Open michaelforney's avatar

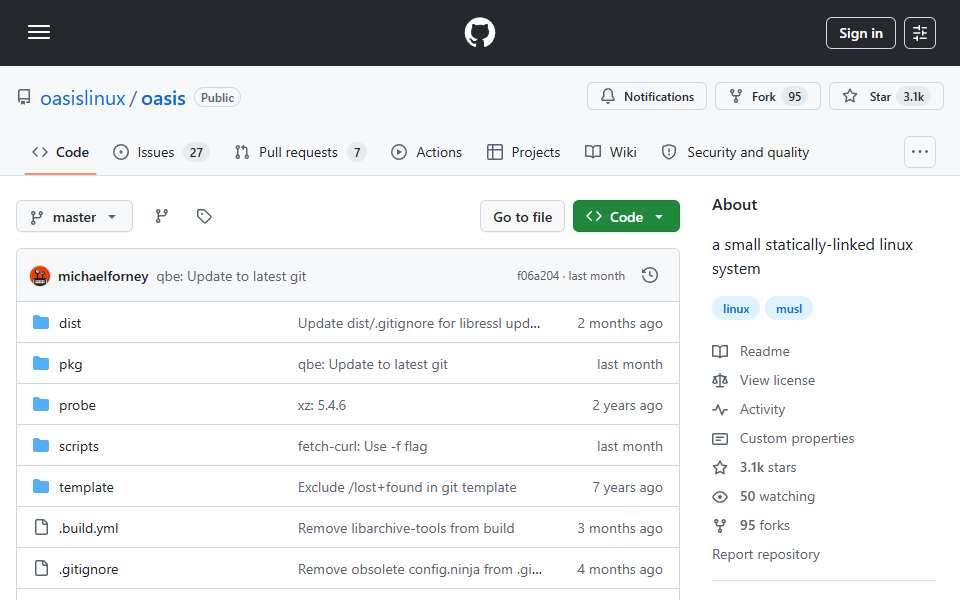tap(40, 276)
